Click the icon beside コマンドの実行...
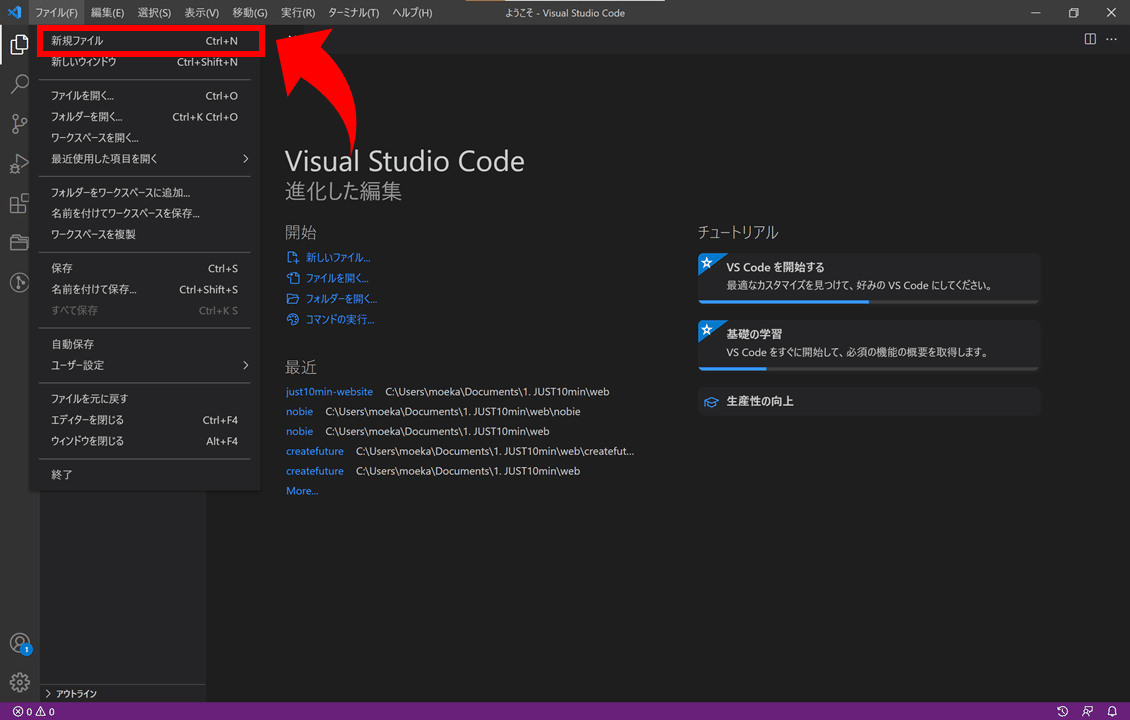The width and height of the screenshot is (1130, 720). point(293,319)
